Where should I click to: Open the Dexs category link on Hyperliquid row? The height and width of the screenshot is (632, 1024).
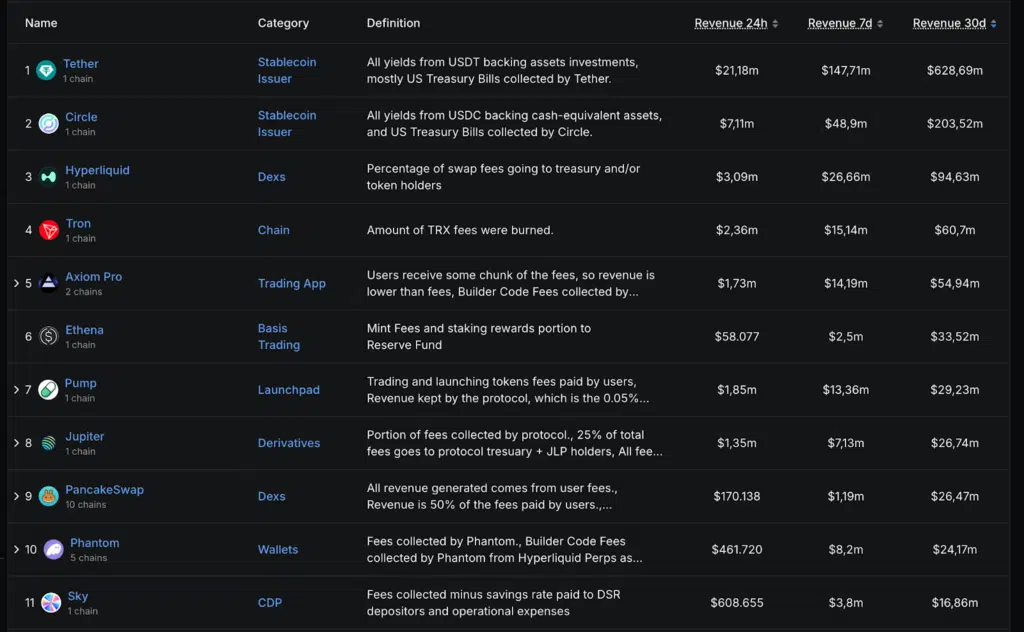click(271, 176)
